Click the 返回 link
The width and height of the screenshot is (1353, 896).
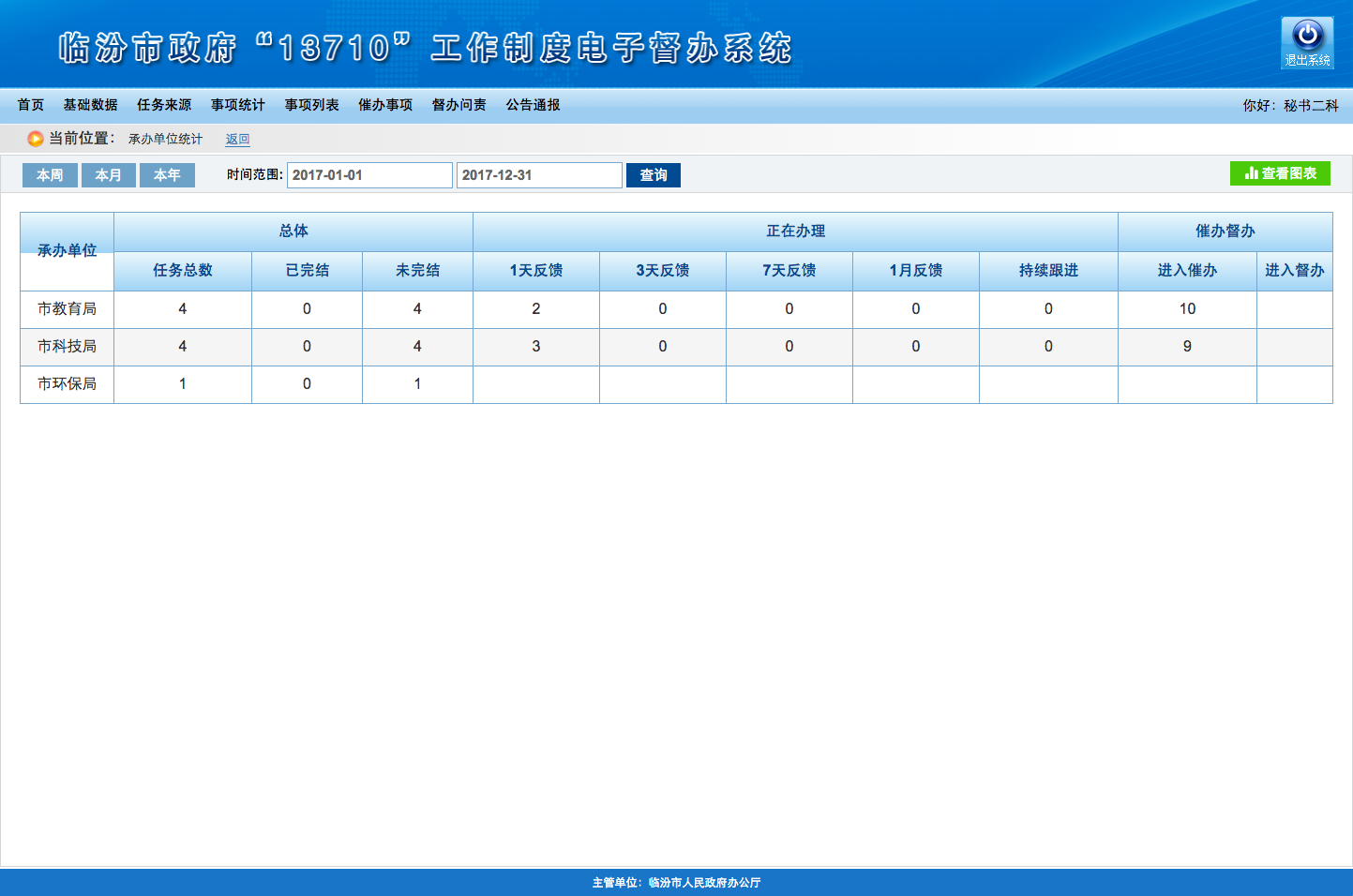coord(237,140)
